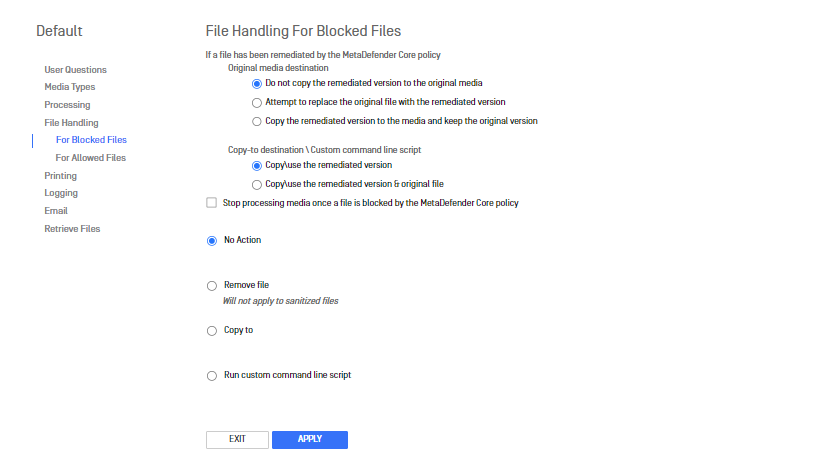Navigate to Logging settings
This screenshot has width=818, height=466.
point(61,193)
